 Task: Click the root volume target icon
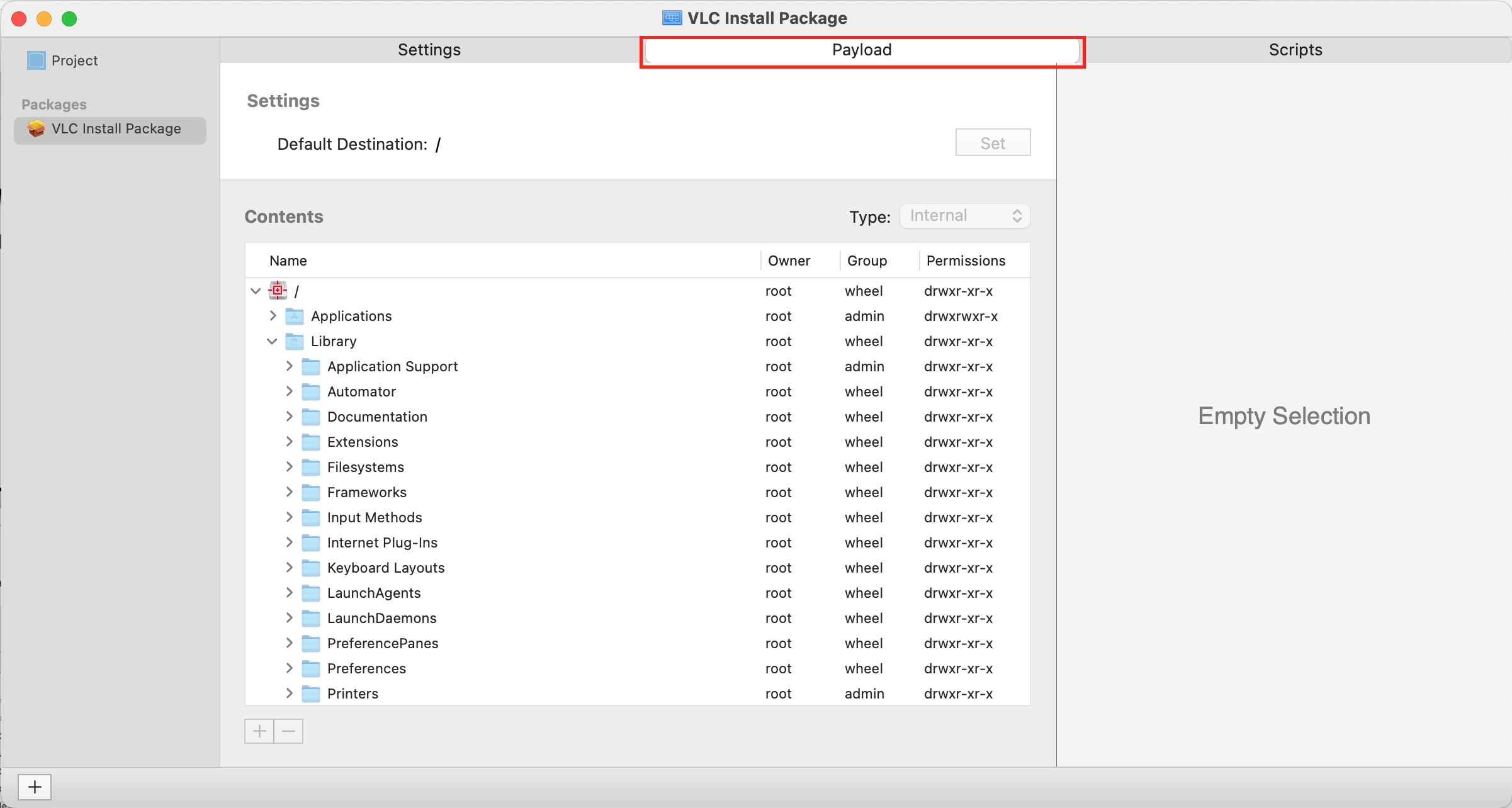pos(278,291)
